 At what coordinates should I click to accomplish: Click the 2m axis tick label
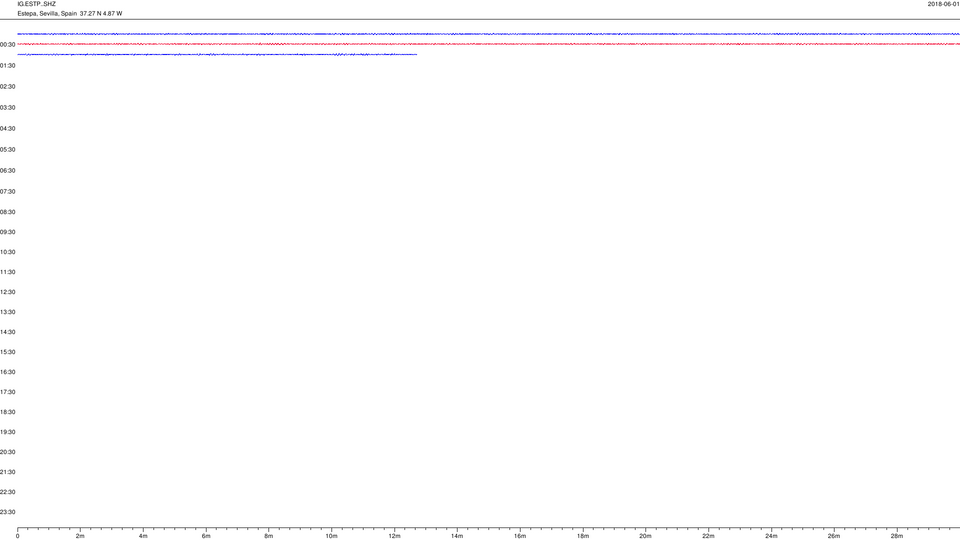point(80,536)
